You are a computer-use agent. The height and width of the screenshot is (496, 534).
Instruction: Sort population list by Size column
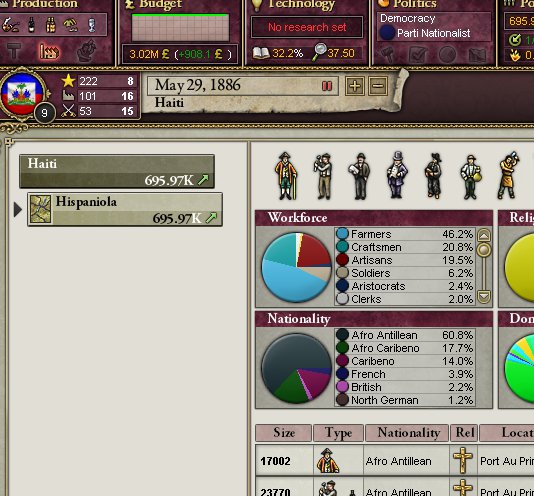click(283, 433)
